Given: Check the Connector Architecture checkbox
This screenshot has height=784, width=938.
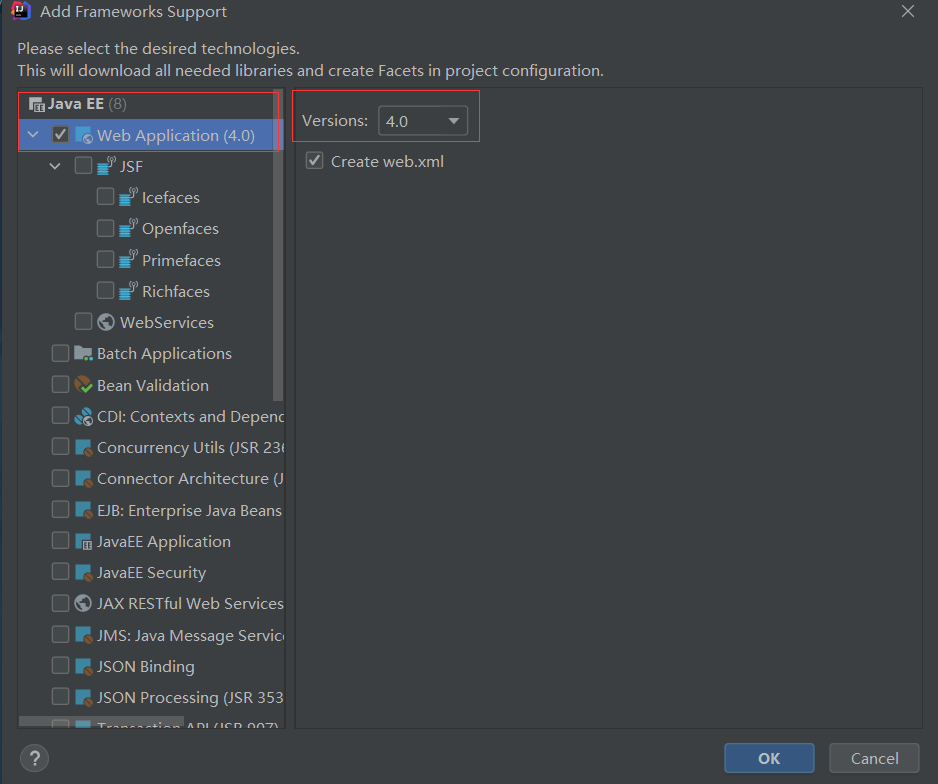Looking at the screenshot, I should tap(60, 478).
